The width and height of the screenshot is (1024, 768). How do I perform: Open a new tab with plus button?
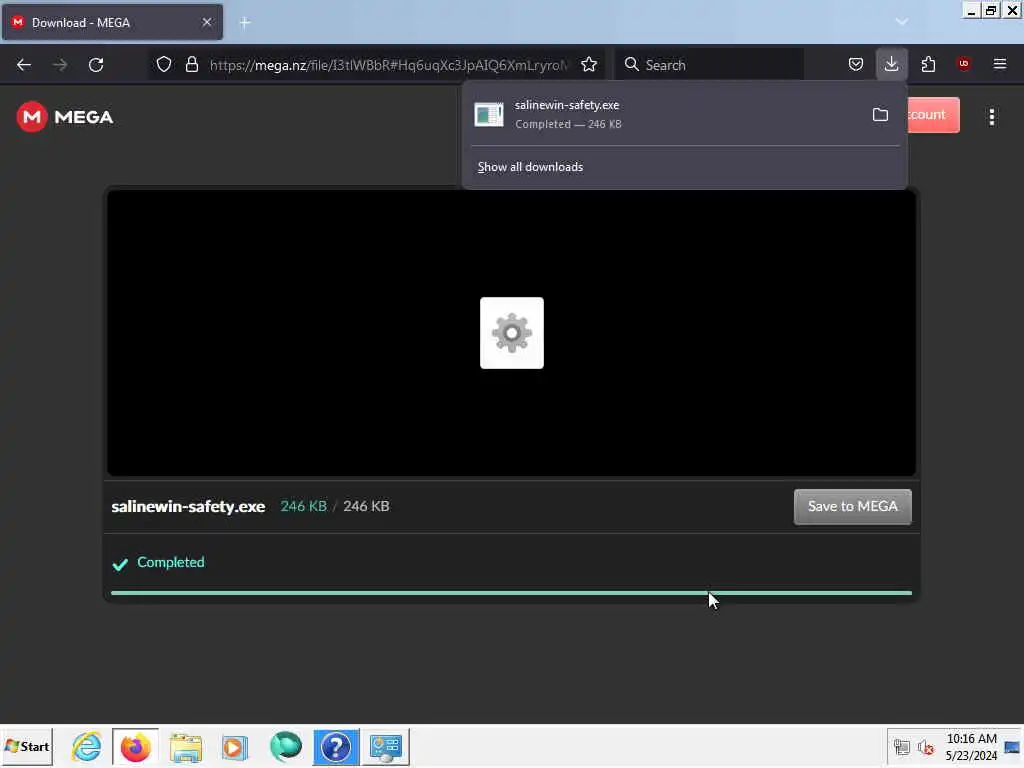tap(245, 23)
